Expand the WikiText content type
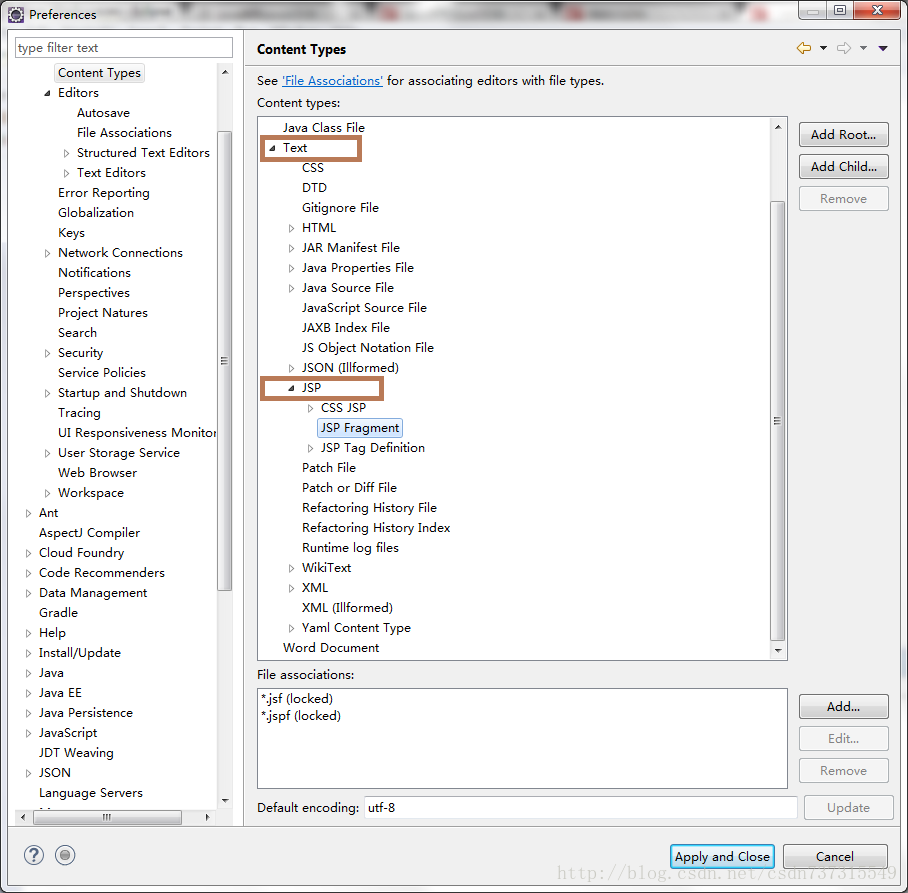Screen dimensions: 908x893 [x=291, y=569]
